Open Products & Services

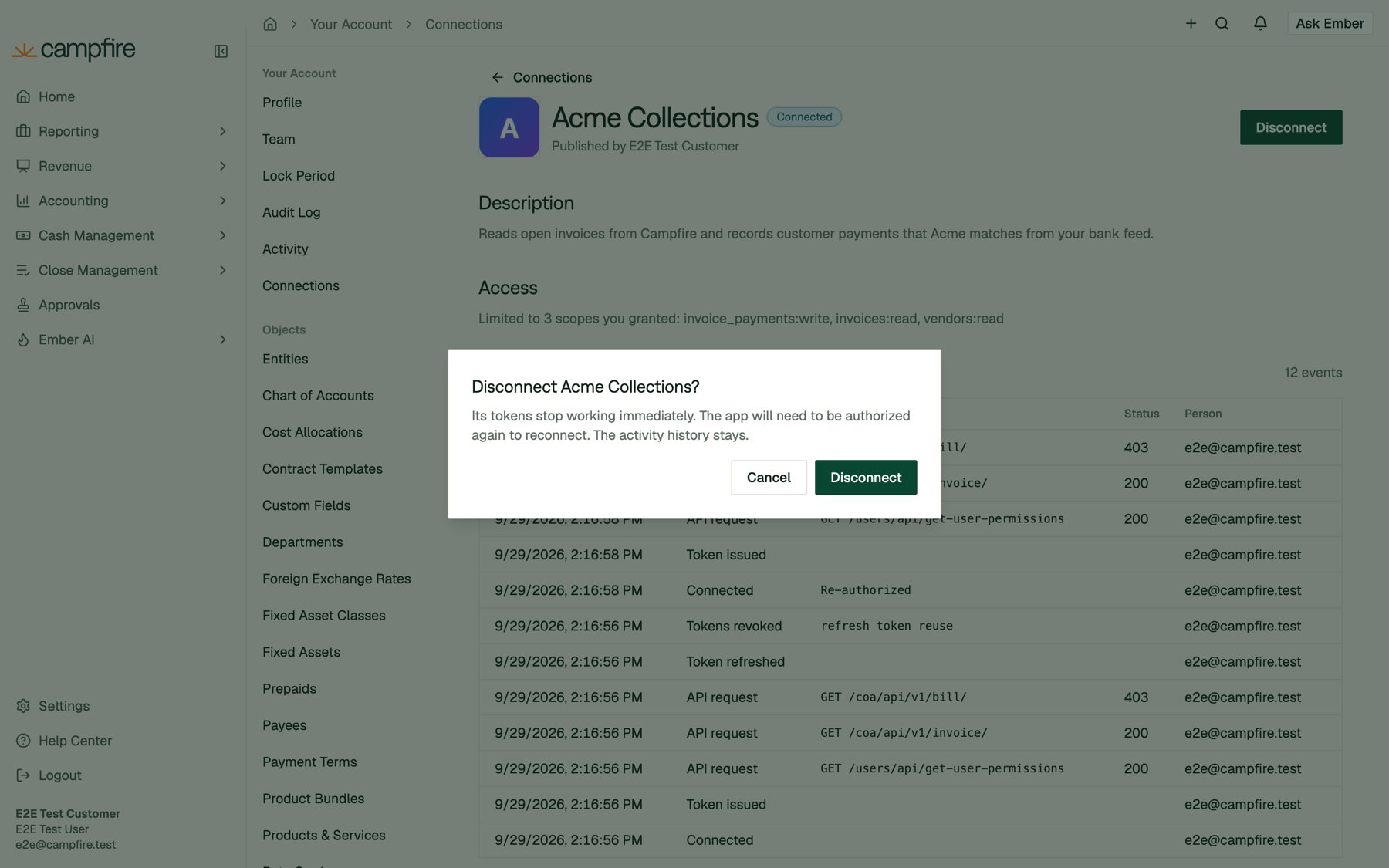point(324,836)
